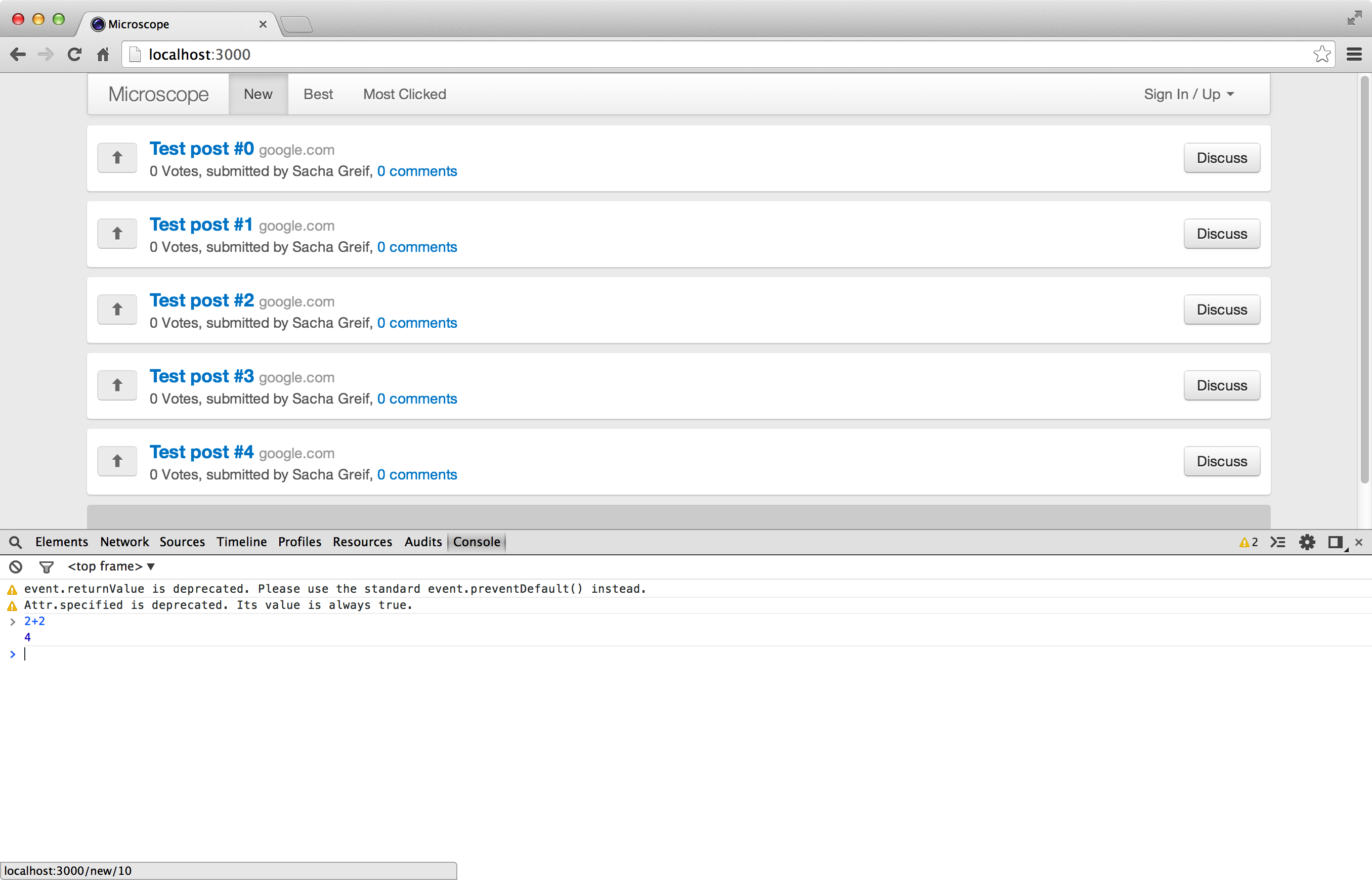Expand the Sign In / Up dropdown
This screenshot has height=880, width=1372.
pyautogui.click(x=1188, y=94)
